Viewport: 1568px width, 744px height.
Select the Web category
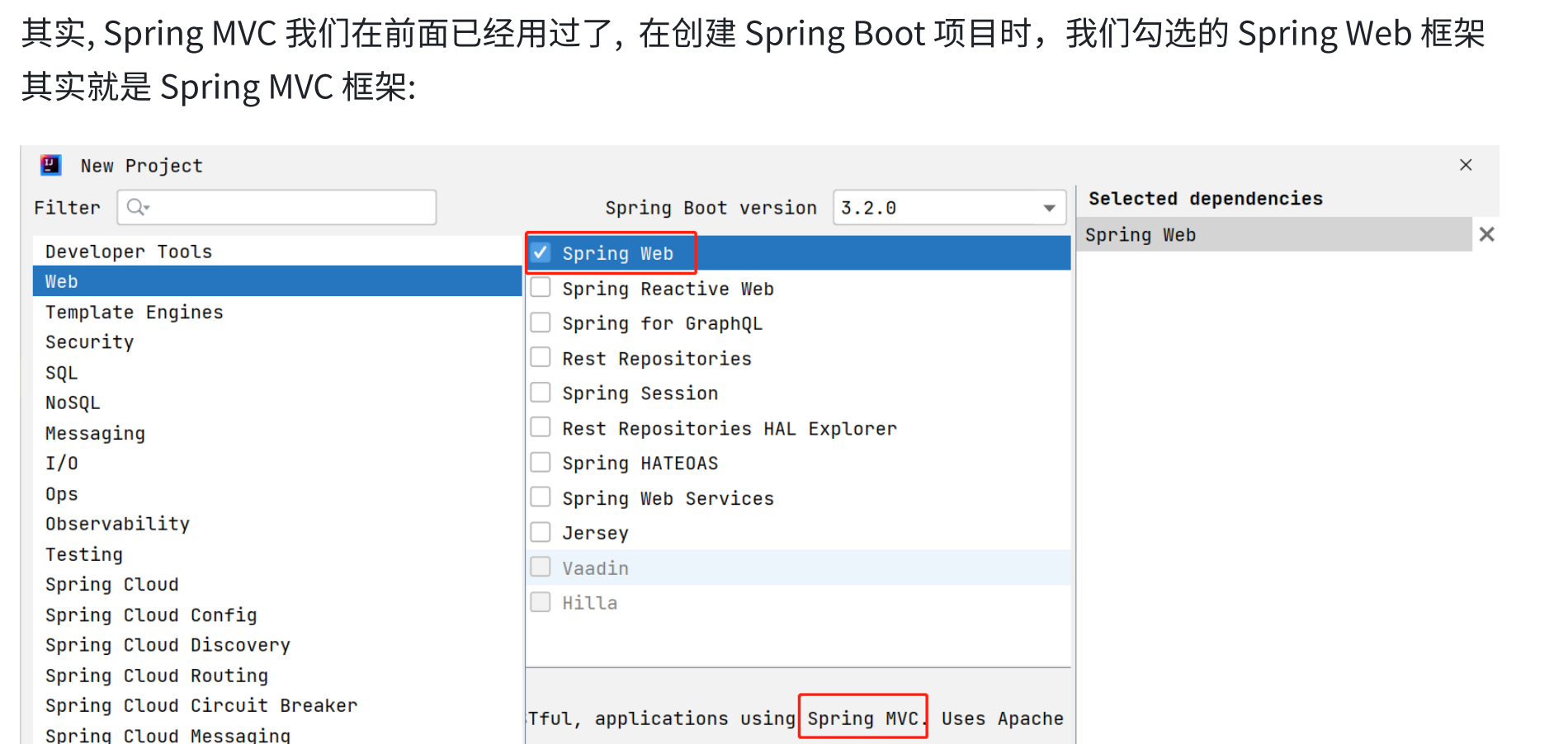277,281
